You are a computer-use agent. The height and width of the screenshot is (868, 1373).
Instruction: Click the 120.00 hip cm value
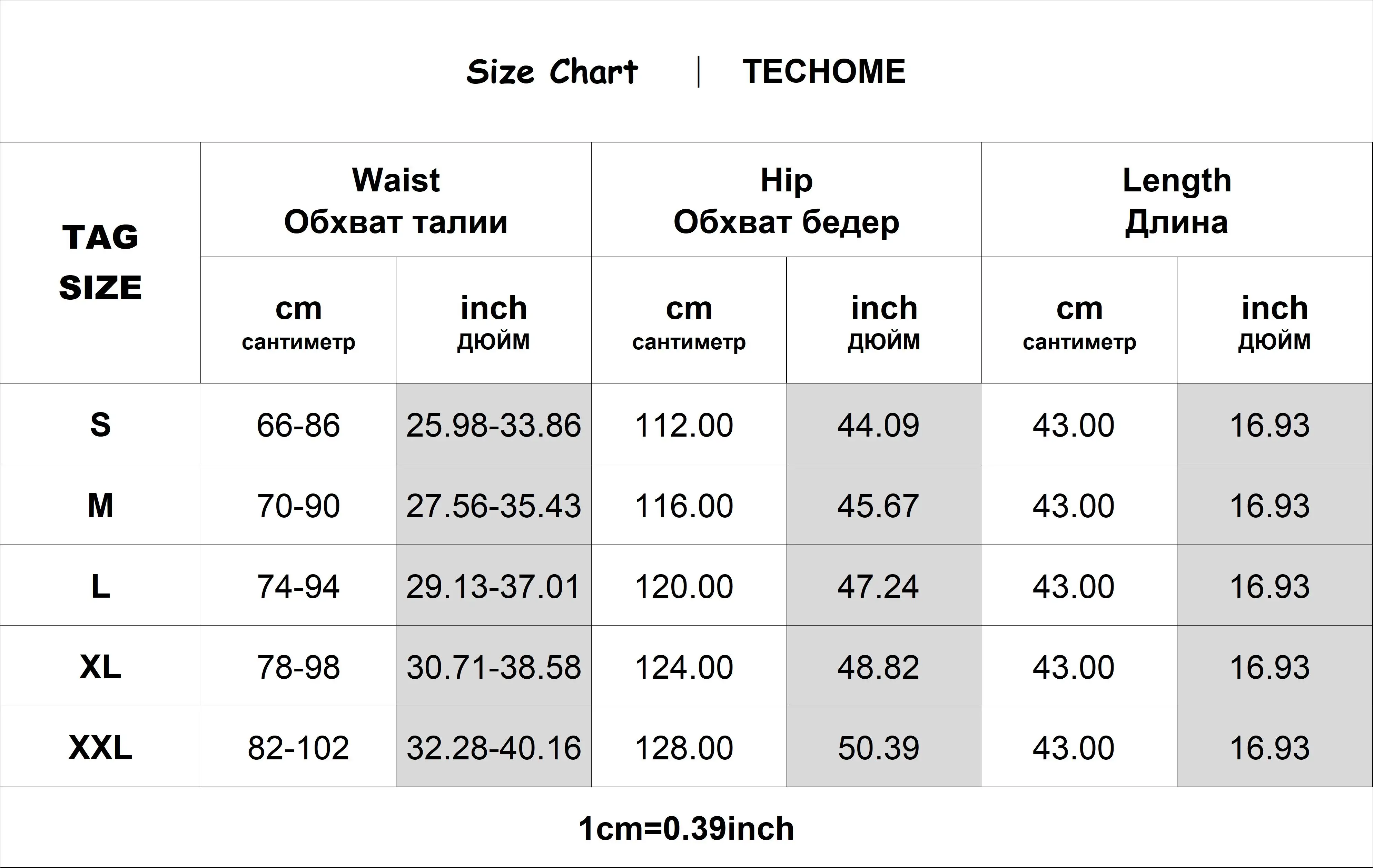tap(684, 586)
